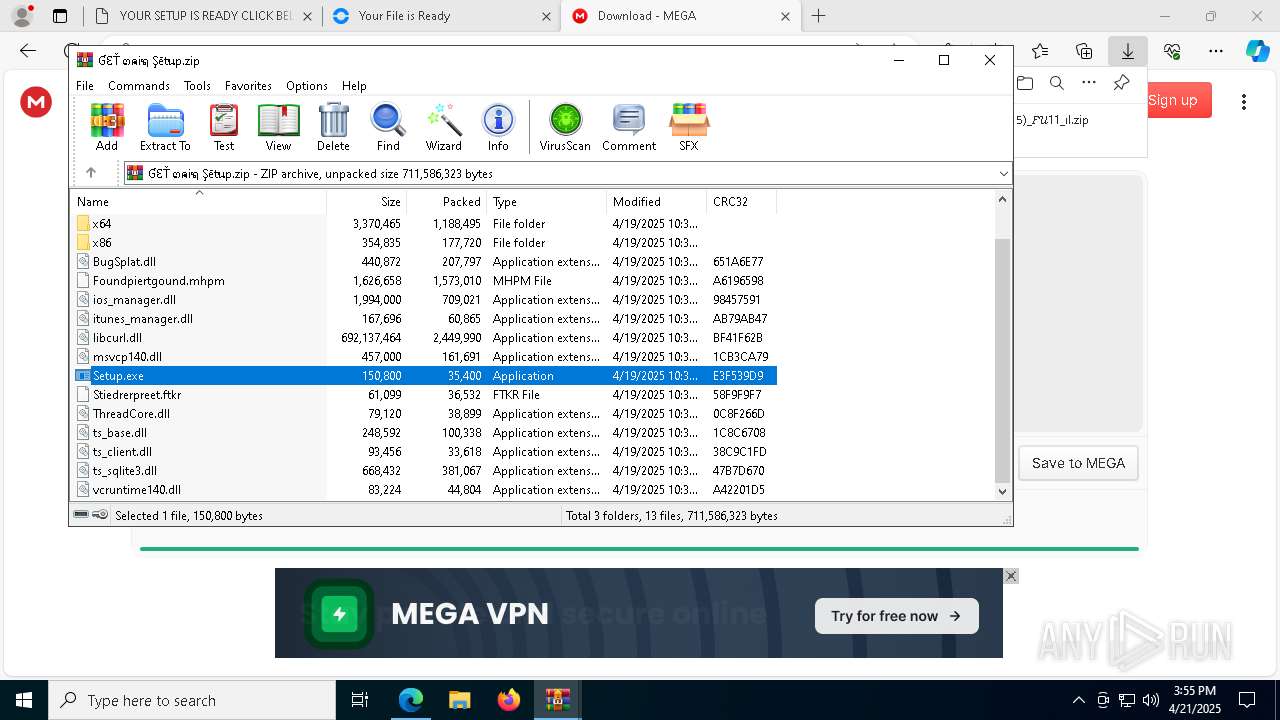Go back in Edge browser
The width and height of the screenshot is (1280, 720).
tap(28, 51)
